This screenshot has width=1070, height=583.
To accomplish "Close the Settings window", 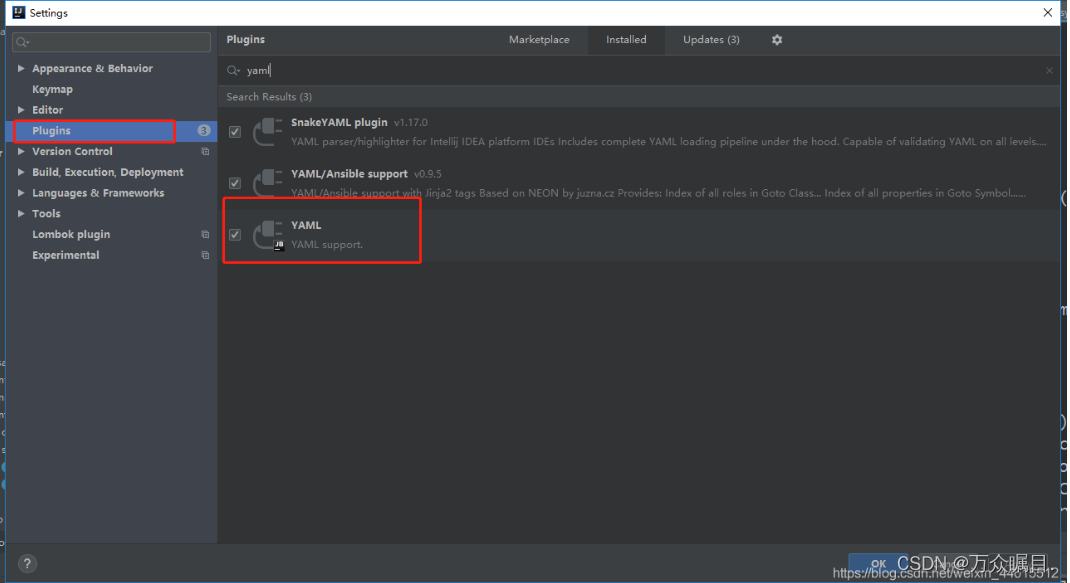I will tap(1047, 12).
